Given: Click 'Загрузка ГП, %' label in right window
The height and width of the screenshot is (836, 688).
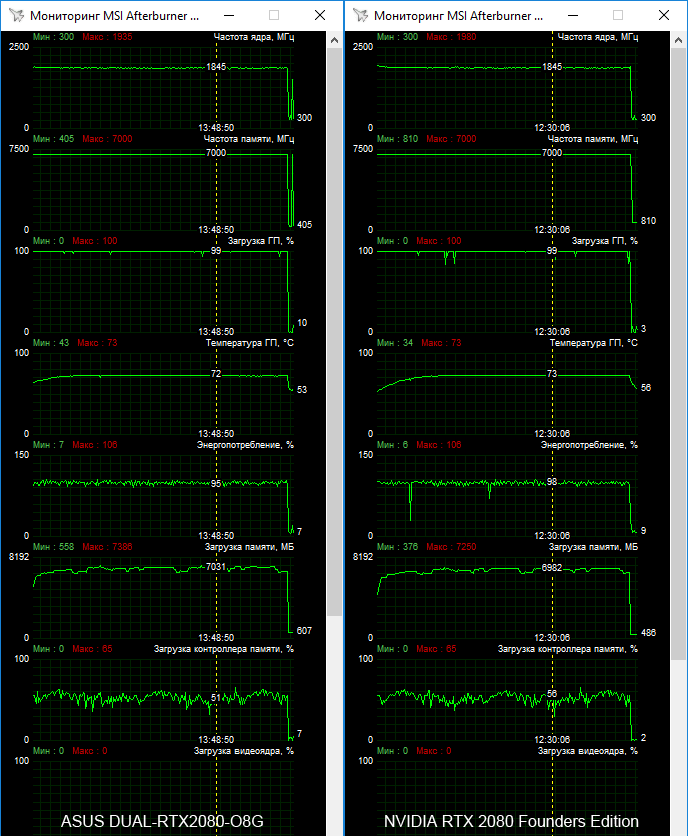Looking at the screenshot, I should coord(605,241).
